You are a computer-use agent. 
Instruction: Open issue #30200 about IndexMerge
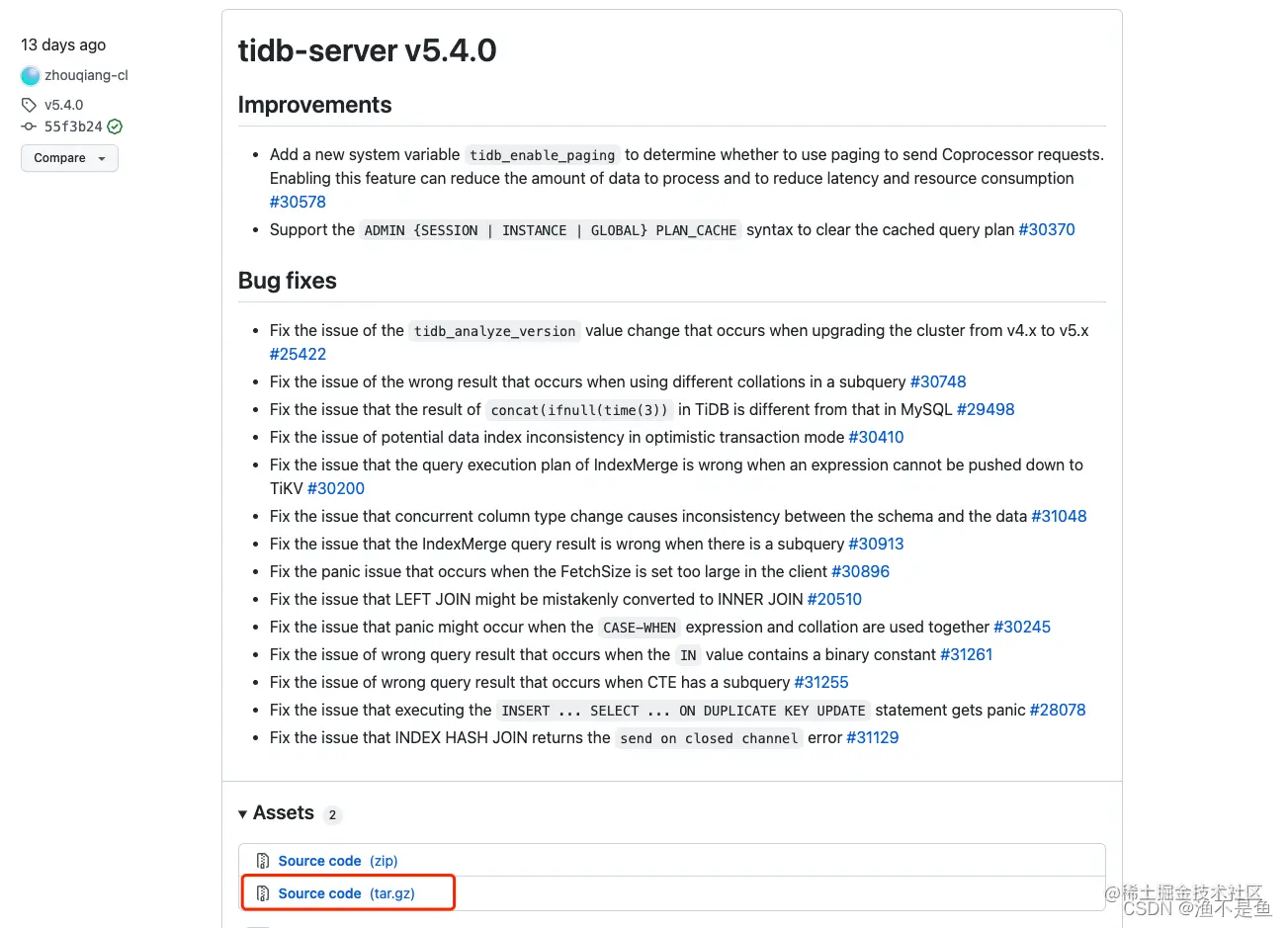[336, 488]
